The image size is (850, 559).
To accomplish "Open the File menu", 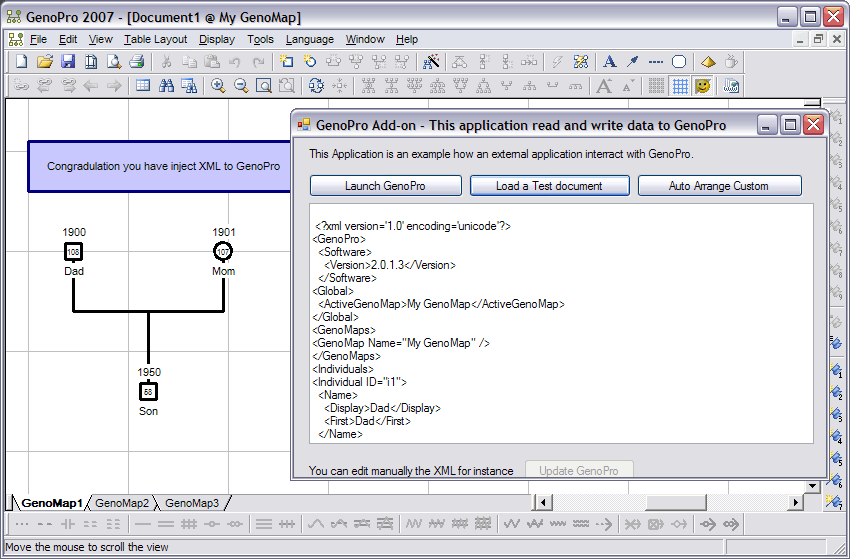I will 38,39.
